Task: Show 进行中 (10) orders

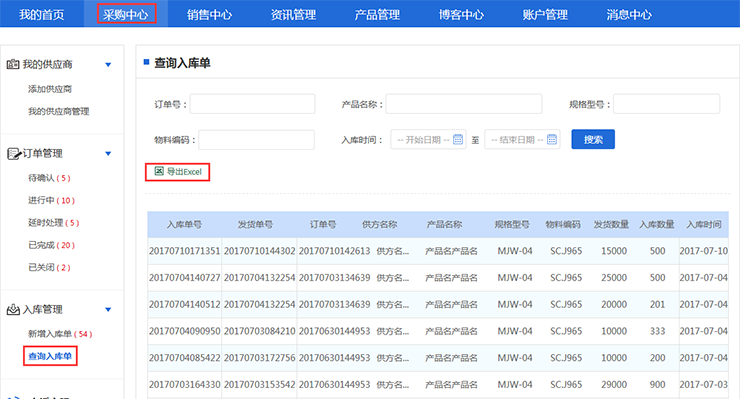Action: click(x=51, y=200)
